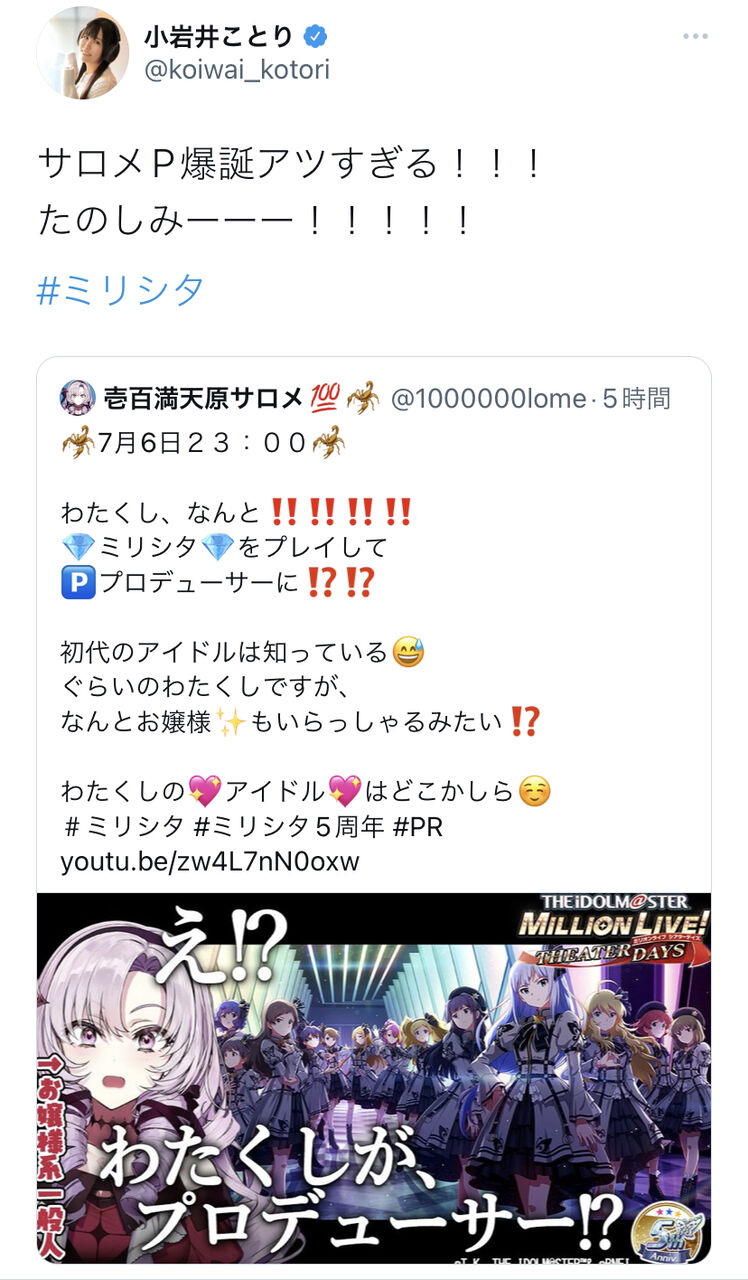Open the @1000000lome handle in quote
Viewport: 748px width, 1280px height.
[x=488, y=399]
